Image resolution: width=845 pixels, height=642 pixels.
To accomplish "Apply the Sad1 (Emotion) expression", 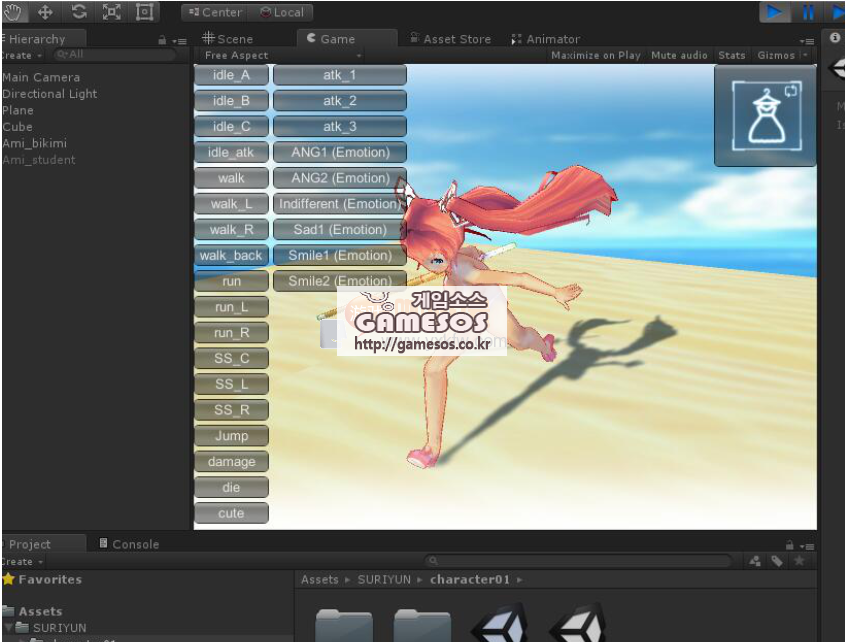I will (x=340, y=230).
